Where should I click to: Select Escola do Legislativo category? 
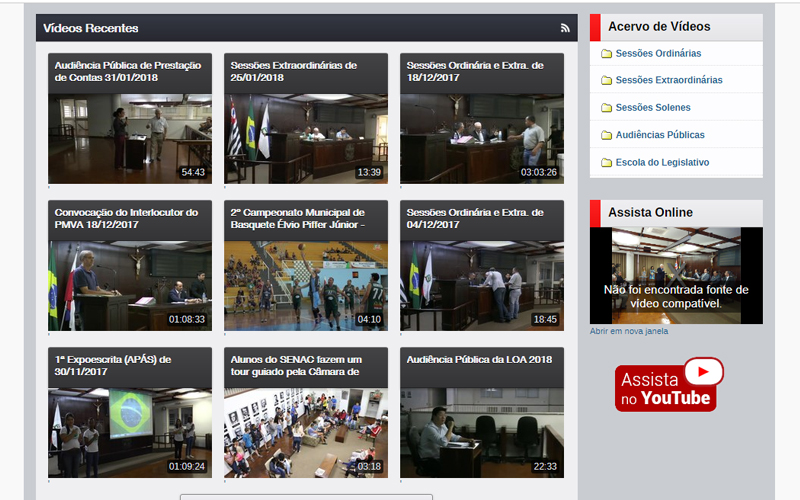[662, 162]
